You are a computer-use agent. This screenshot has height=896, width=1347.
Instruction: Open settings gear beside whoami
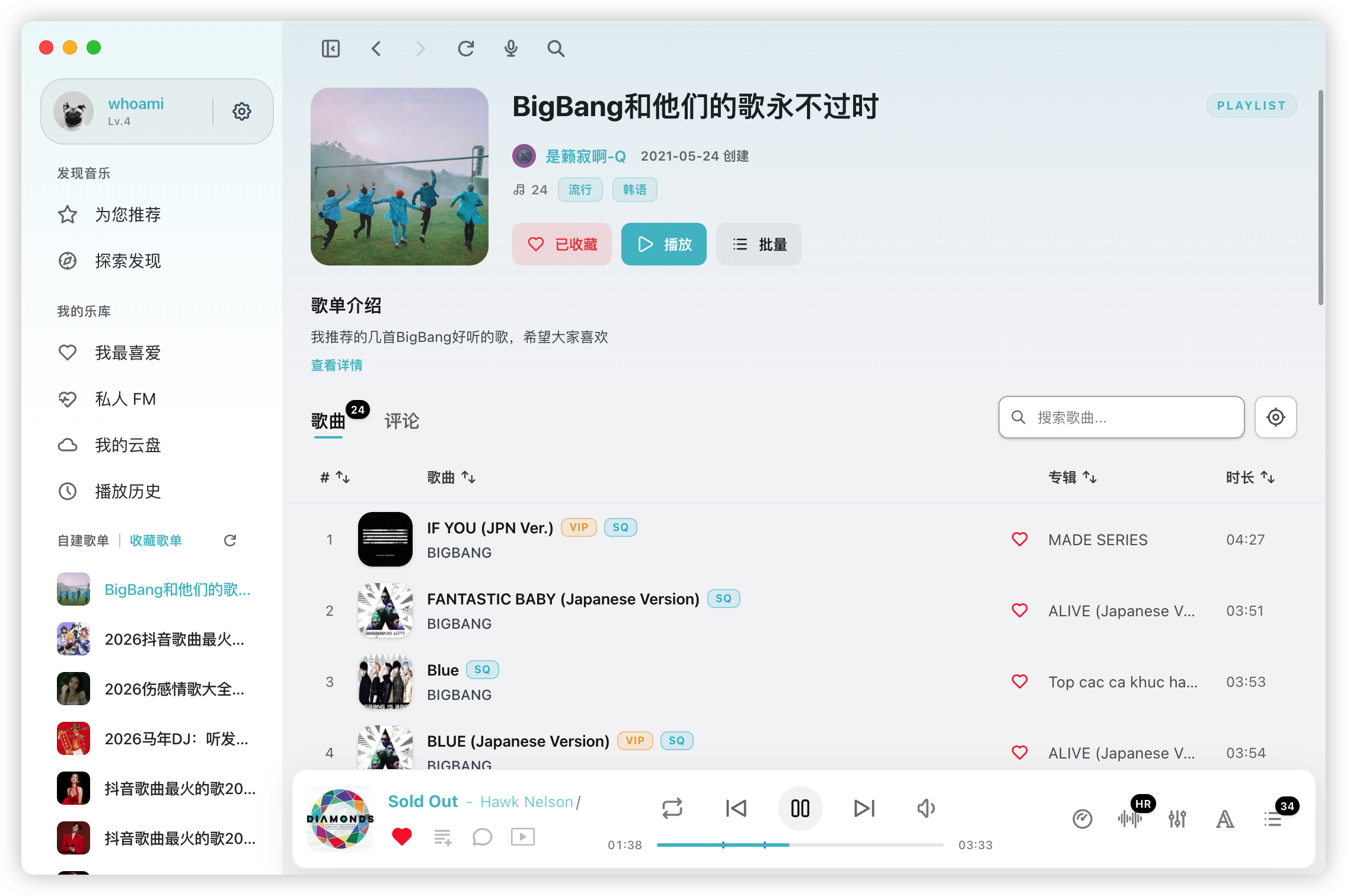tap(242, 111)
